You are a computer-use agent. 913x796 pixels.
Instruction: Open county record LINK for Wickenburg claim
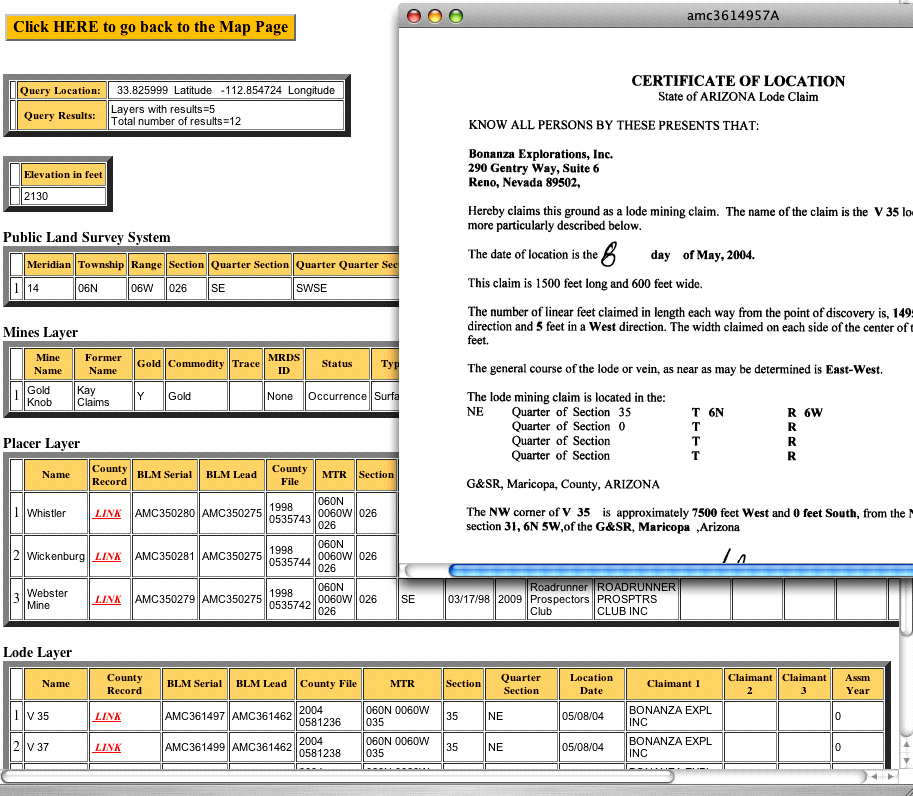(x=108, y=556)
